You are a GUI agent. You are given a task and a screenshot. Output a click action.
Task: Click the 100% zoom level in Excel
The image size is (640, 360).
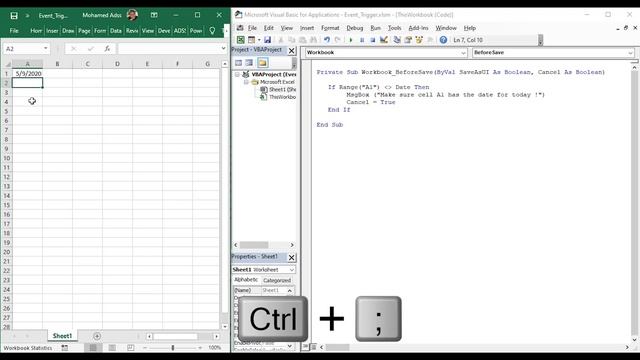tap(215, 348)
